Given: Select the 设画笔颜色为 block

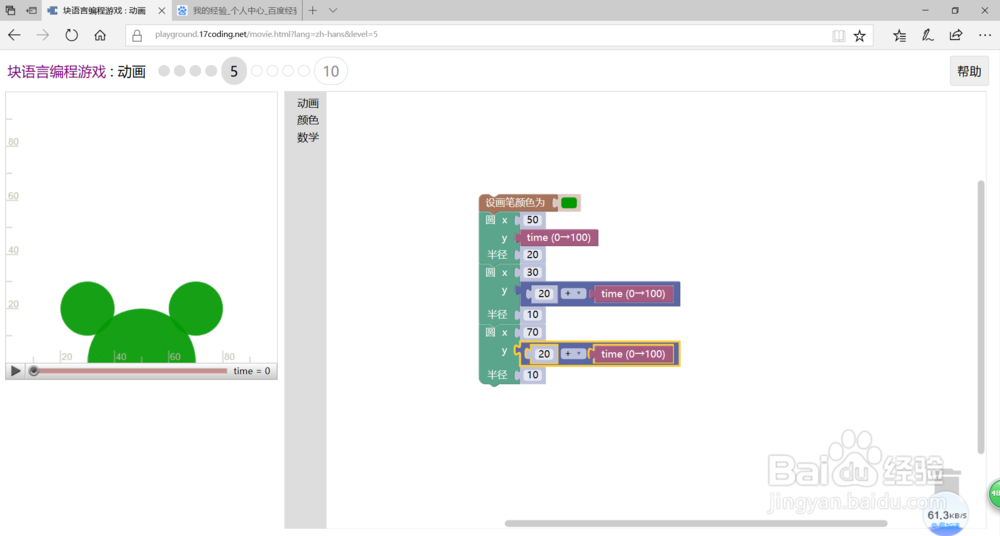Looking at the screenshot, I should point(515,203).
